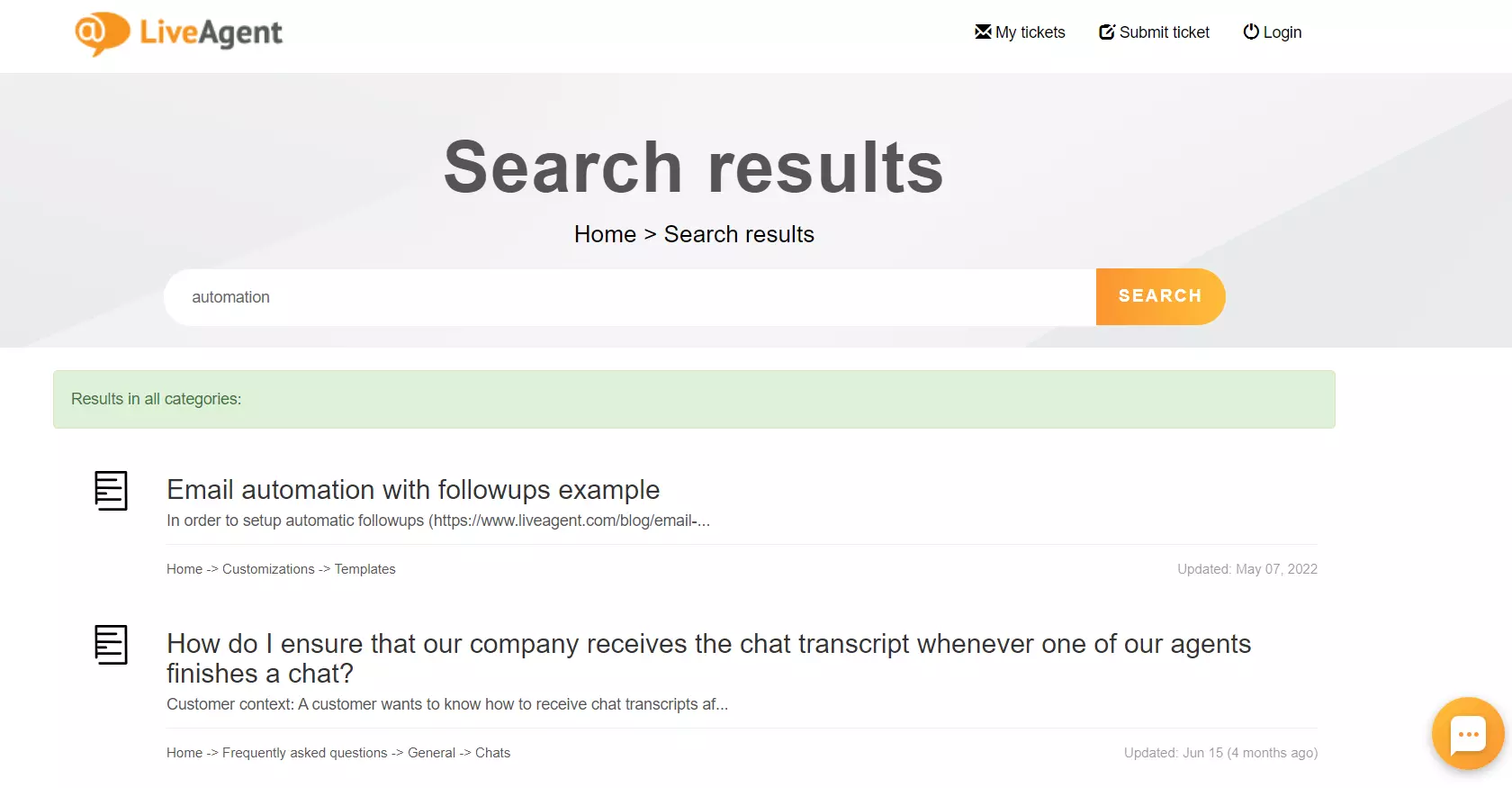The width and height of the screenshot is (1512, 788).
Task: Click Home in the breadcrumb under the title
Action: (x=605, y=234)
